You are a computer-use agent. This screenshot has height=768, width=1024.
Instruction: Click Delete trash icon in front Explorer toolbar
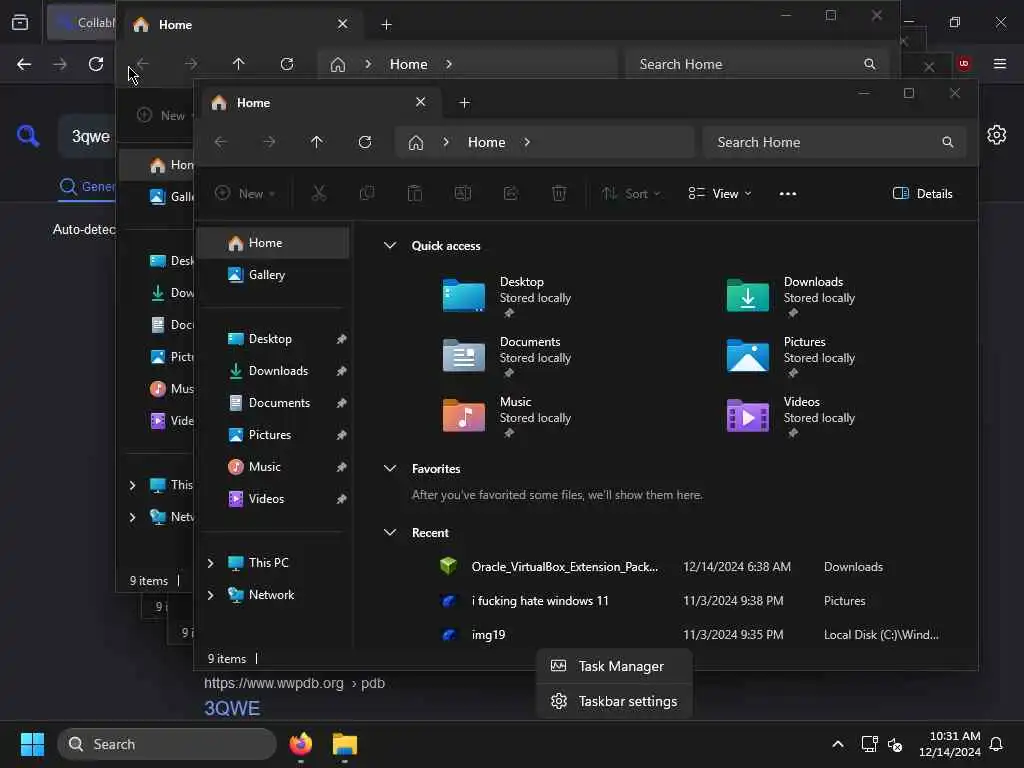[559, 193]
